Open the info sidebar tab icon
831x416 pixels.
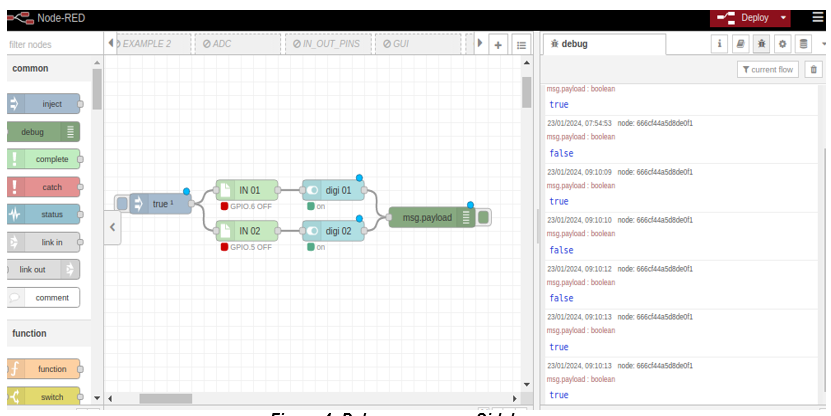coord(718,44)
